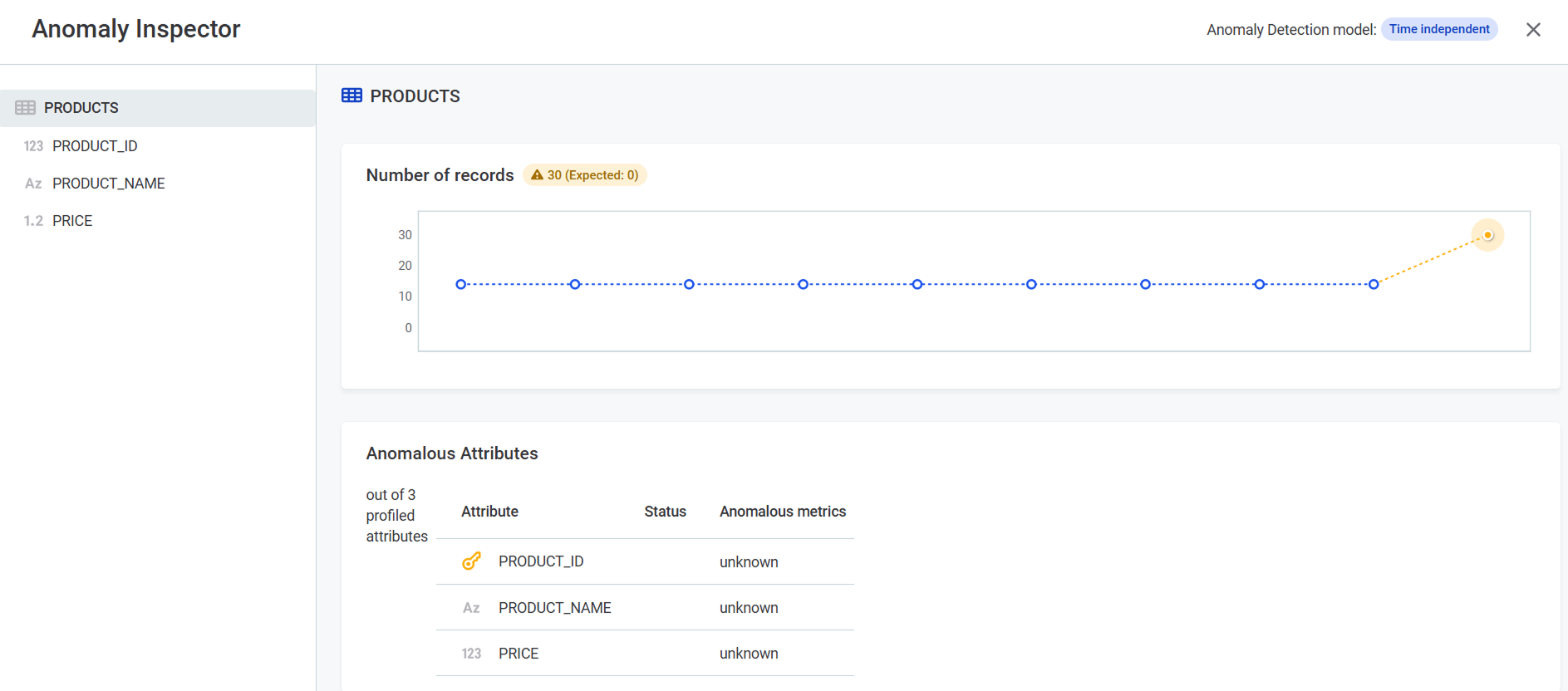Click the gray table icon beside sidebar PRODUCTS
The height and width of the screenshot is (691, 1568).
[25, 108]
